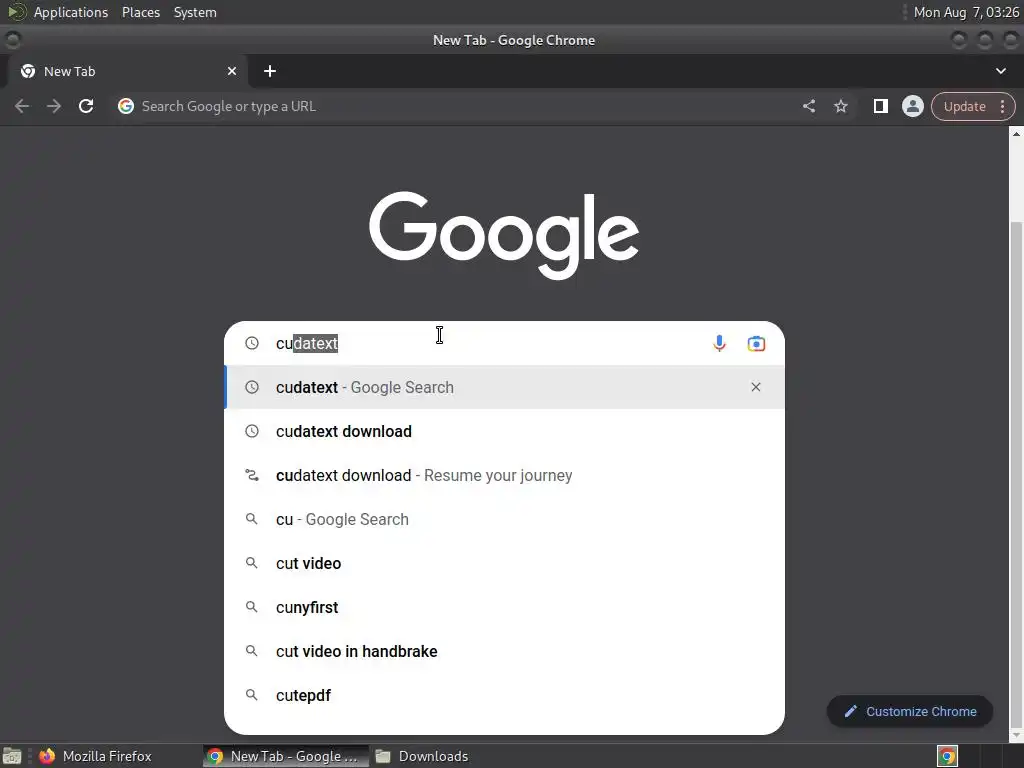Click the magnifier icon beside cutepdf
The width and height of the screenshot is (1024, 768).
251,695
